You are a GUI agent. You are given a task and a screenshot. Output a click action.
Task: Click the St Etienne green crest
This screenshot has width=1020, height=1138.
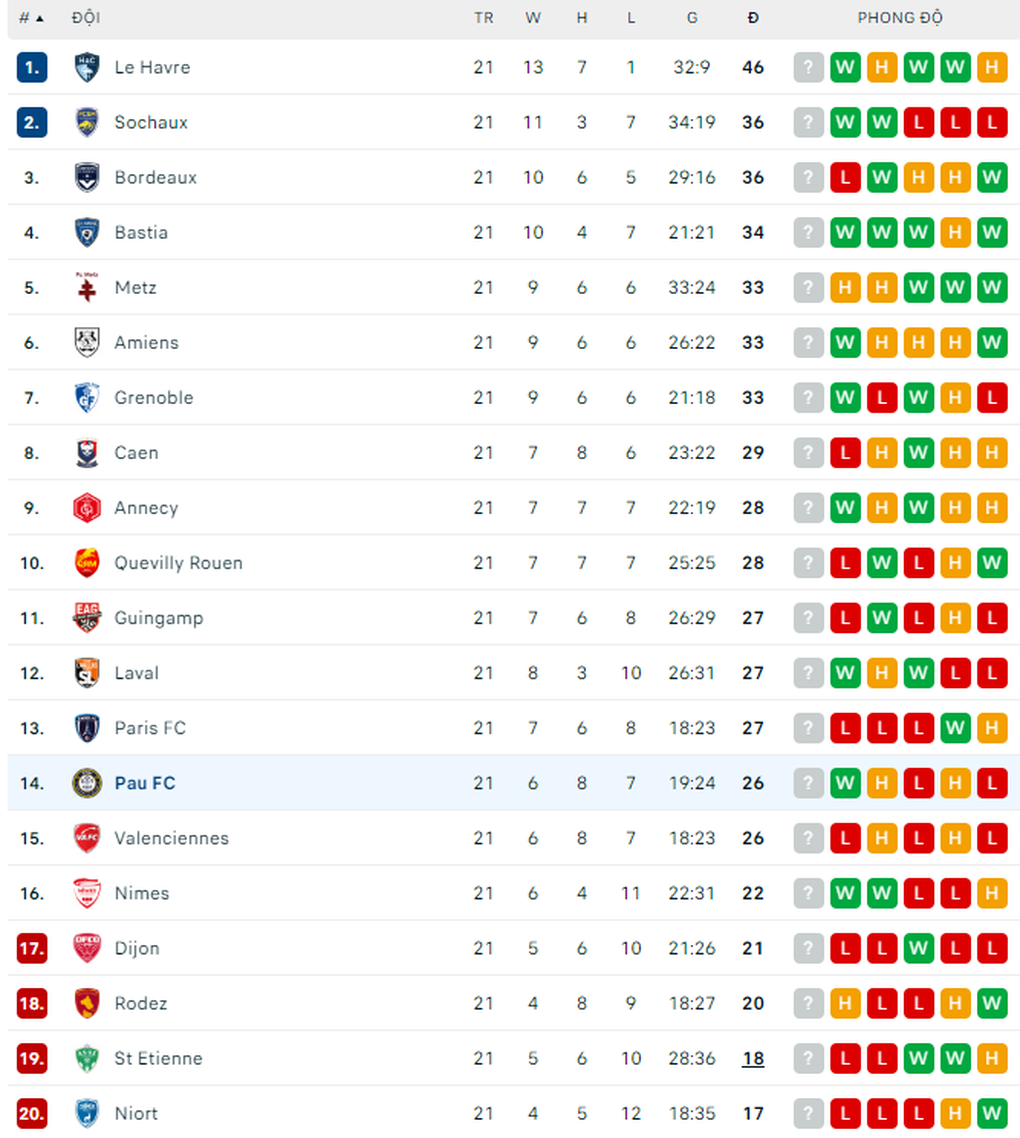coord(86,1058)
